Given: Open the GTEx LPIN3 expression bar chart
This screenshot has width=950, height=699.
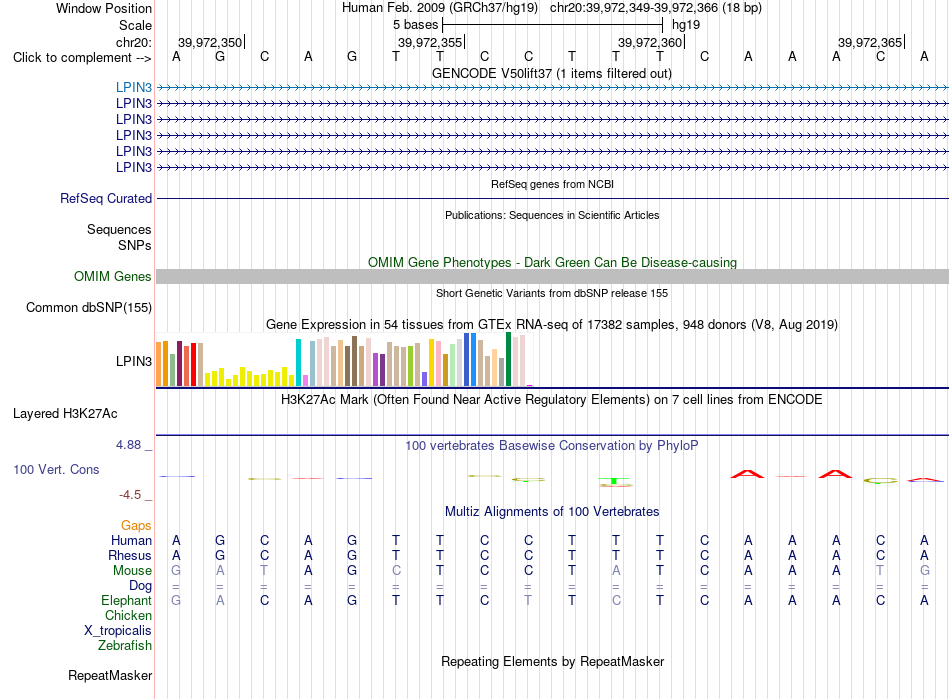Looking at the screenshot, I should (x=344, y=359).
